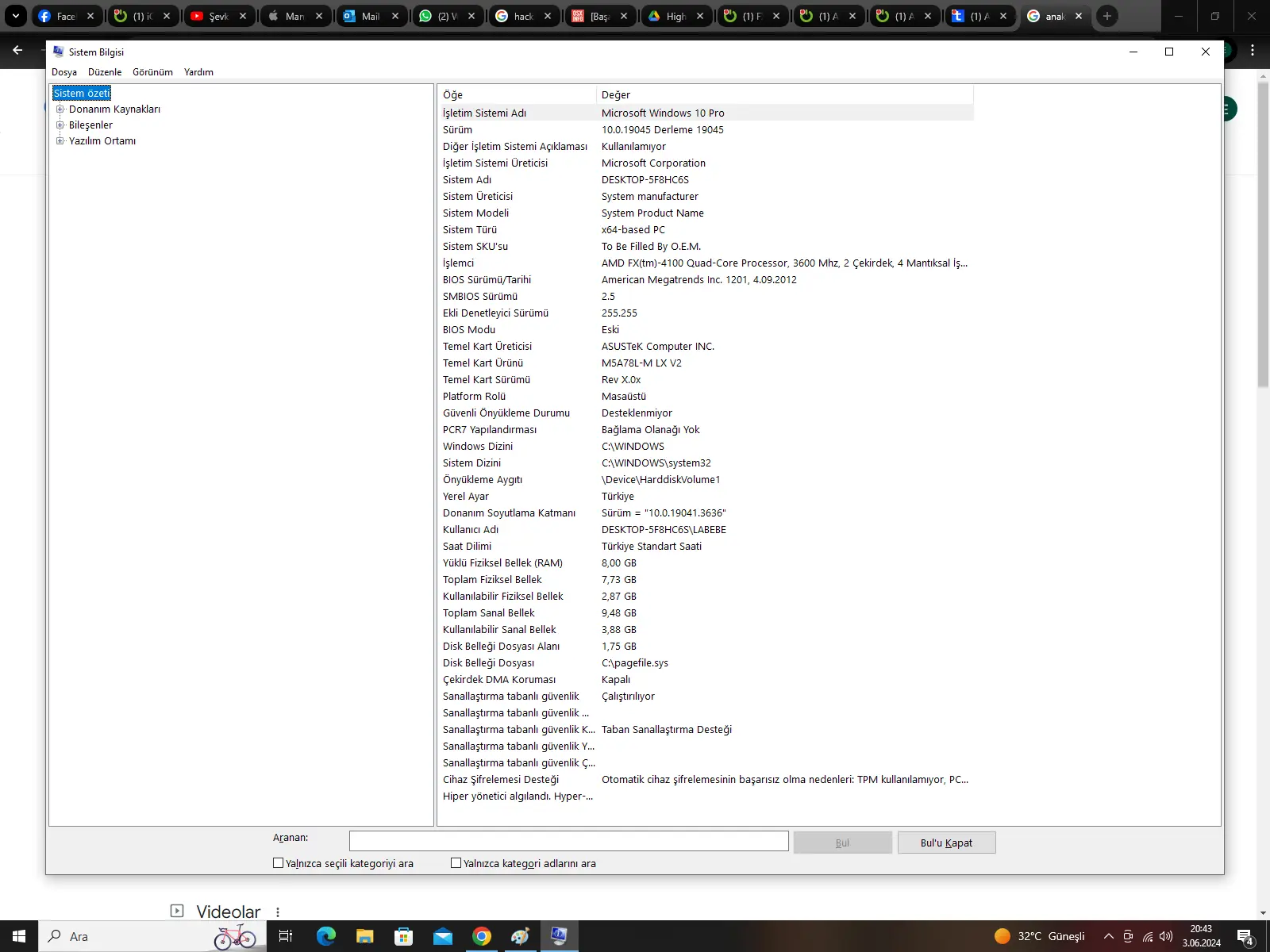Open the Düzenle menu
The width and height of the screenshot is (1270, 952).
tap(105, 72)
